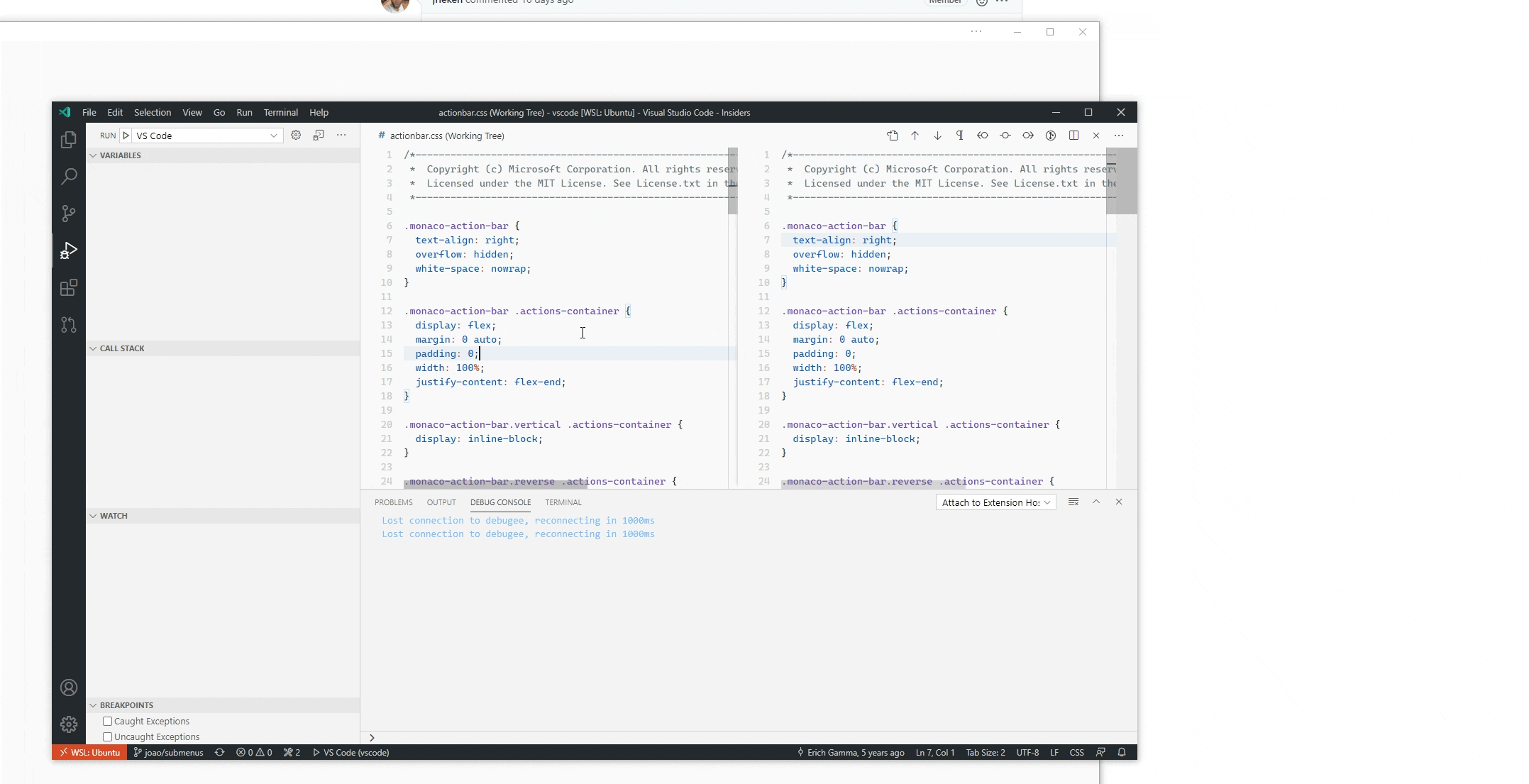Image resolution: width=1529 pixels, height=784 pixels.
Task: Enable Caught Exceptions breakpoint
Action: (108, 721)
